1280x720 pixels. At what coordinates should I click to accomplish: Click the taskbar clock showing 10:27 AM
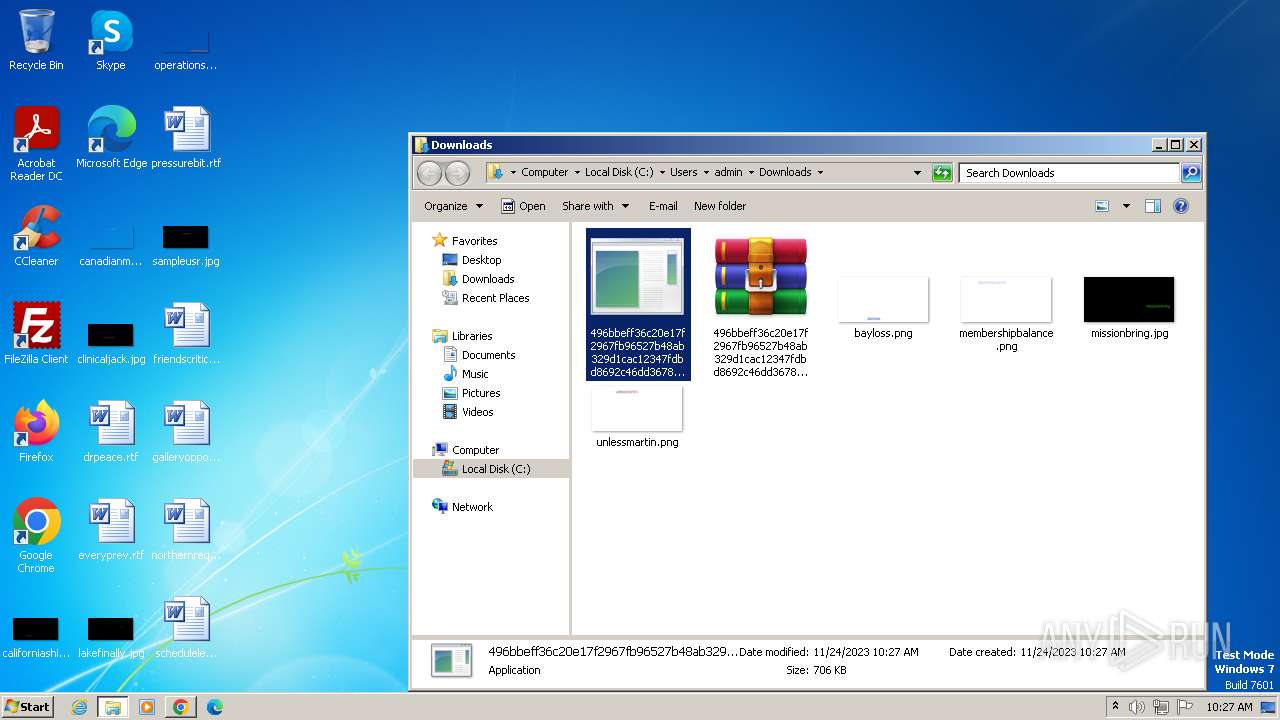pyautogui.click(x=1229, y=707)
